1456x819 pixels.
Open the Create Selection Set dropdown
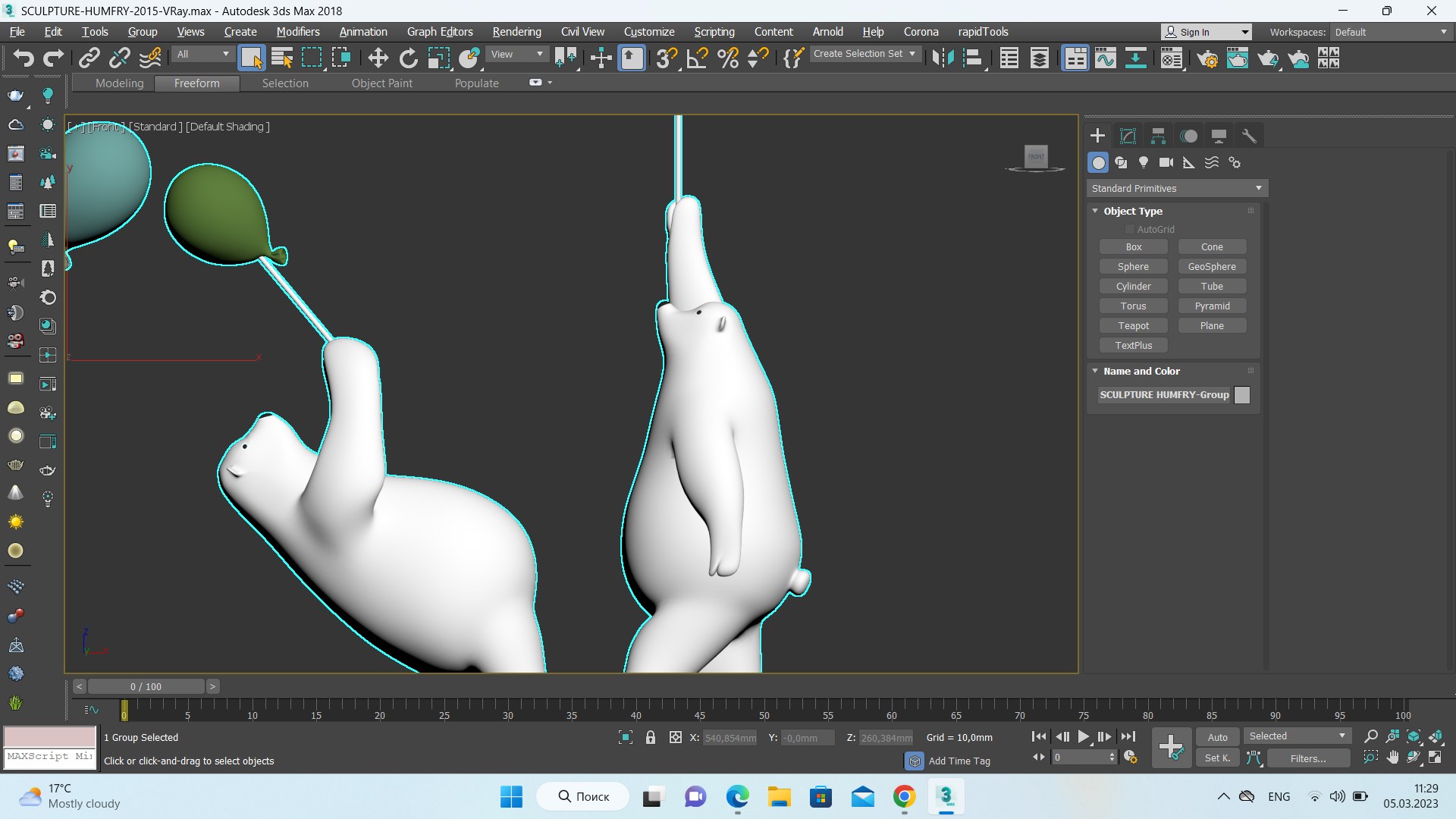tap(864, 54)
